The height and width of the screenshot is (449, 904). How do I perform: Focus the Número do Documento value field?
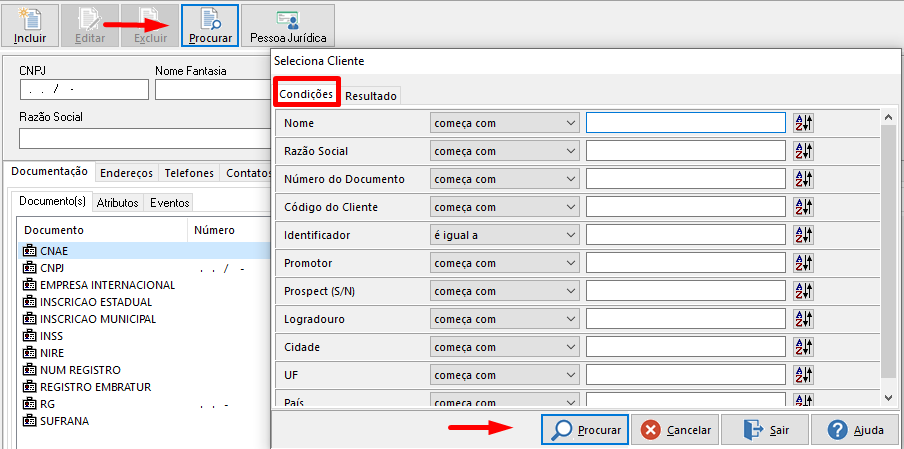pyautogui.click(x=685, y=179)
